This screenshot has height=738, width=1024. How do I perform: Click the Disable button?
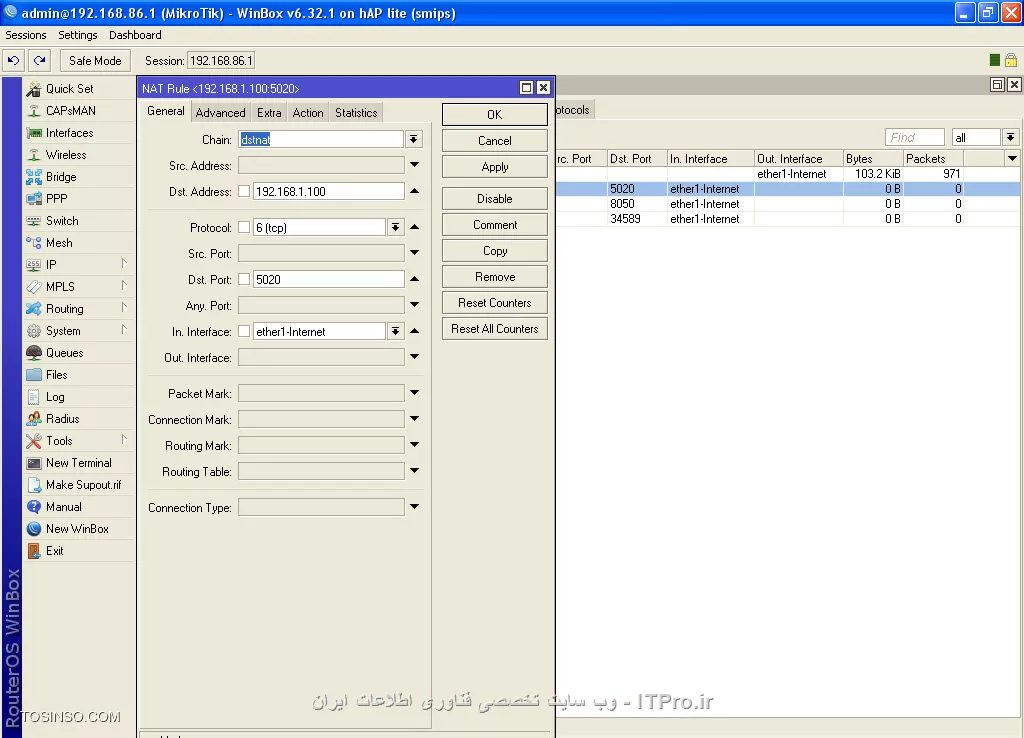494,199
